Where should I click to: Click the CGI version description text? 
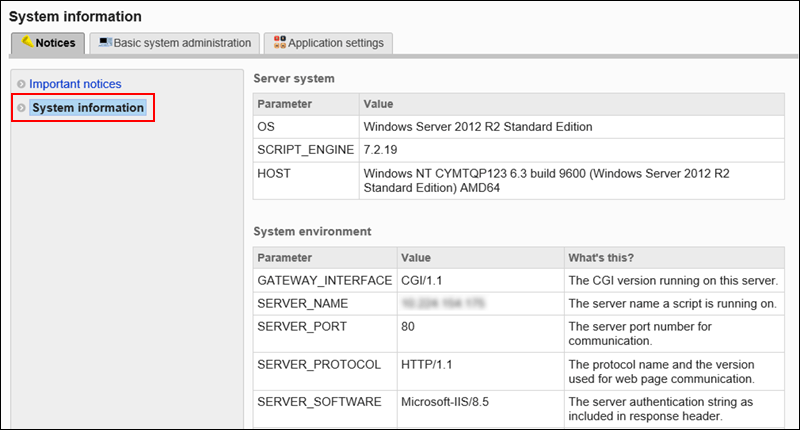click(x=673, y=281)
